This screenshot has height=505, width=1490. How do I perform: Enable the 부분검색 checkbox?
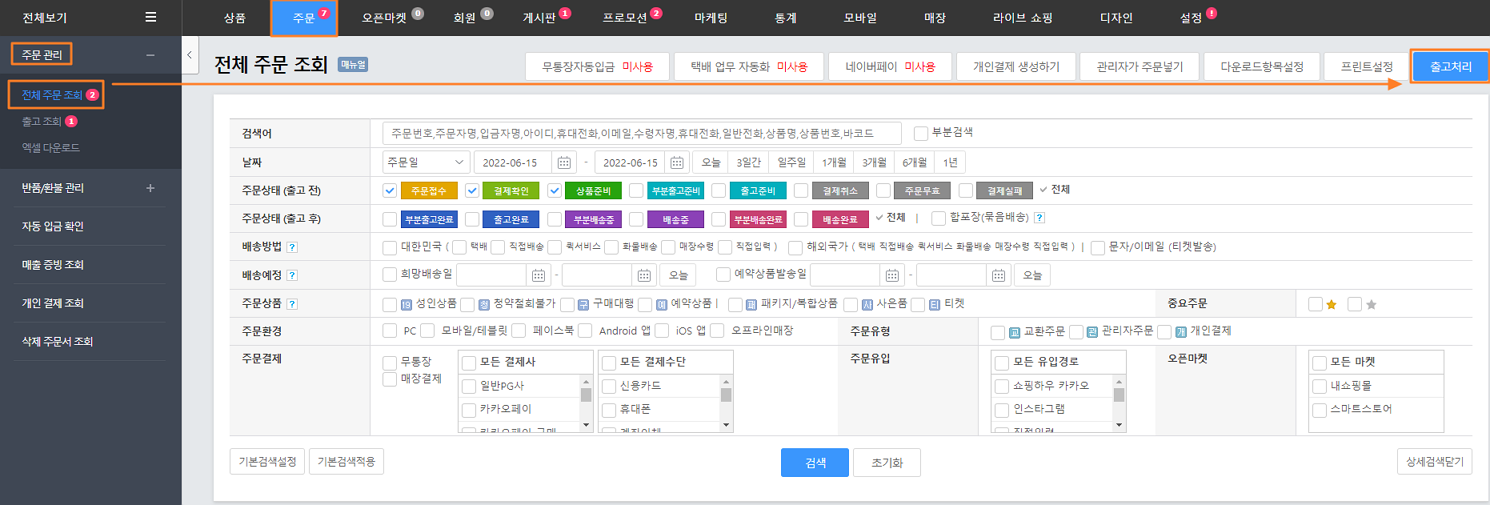[921, 133]
